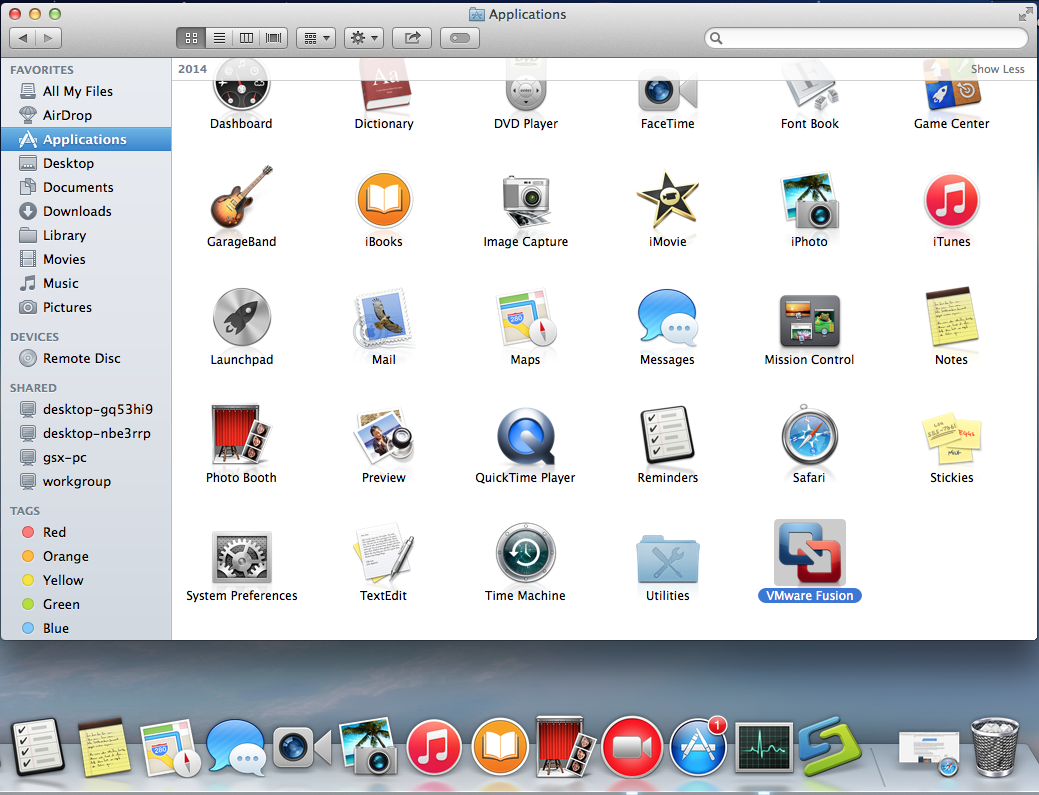1039x795 pixels.
Task: Open Photo Booth
Action: (x=241, y=440)
